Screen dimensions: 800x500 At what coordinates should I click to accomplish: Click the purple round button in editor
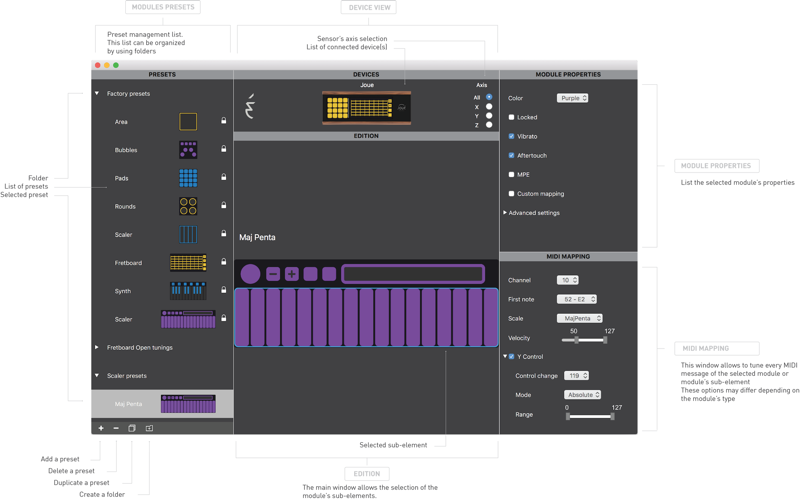coord(250,274)
